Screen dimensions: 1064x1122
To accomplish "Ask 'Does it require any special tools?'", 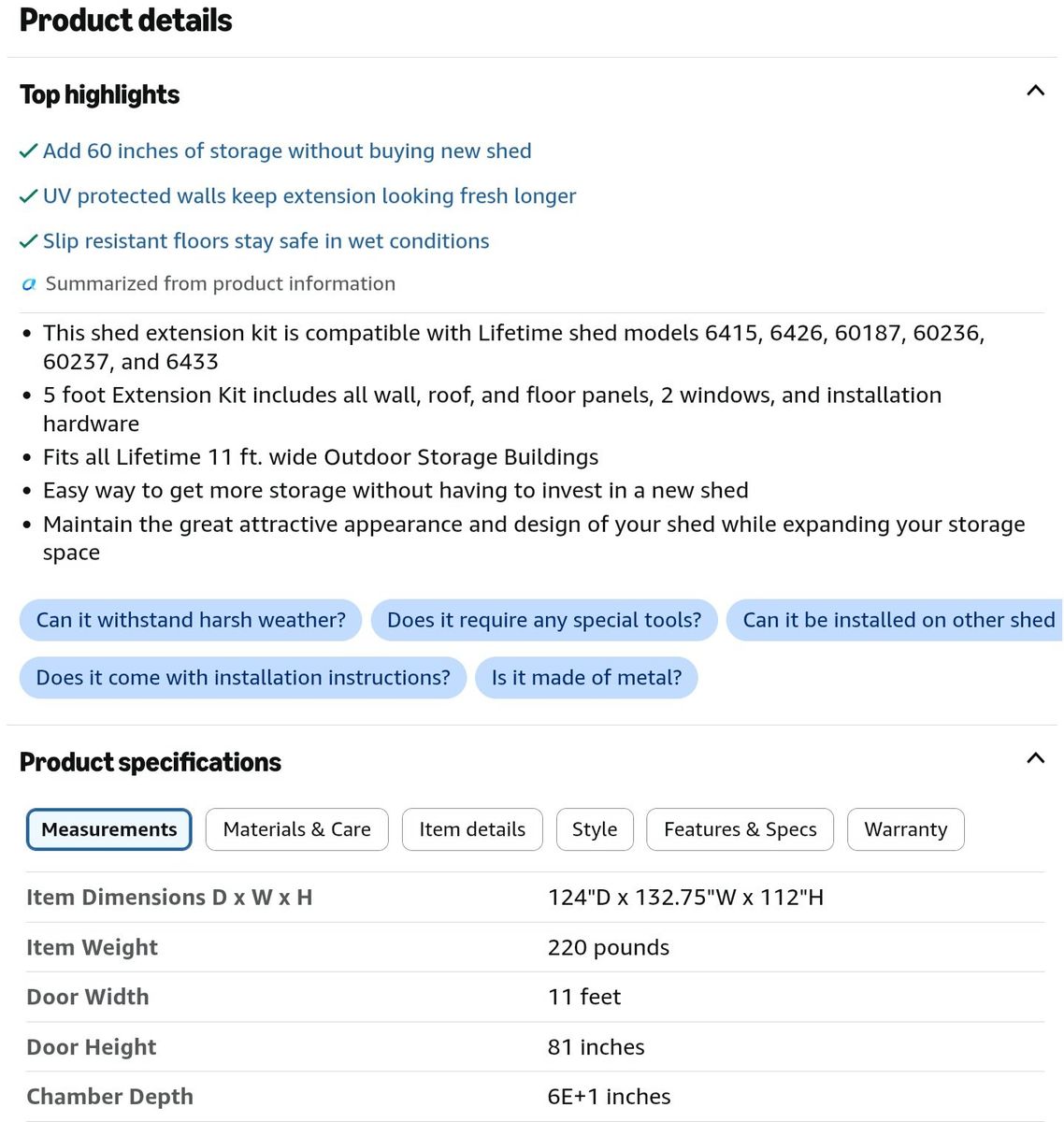I will (544, 620).
